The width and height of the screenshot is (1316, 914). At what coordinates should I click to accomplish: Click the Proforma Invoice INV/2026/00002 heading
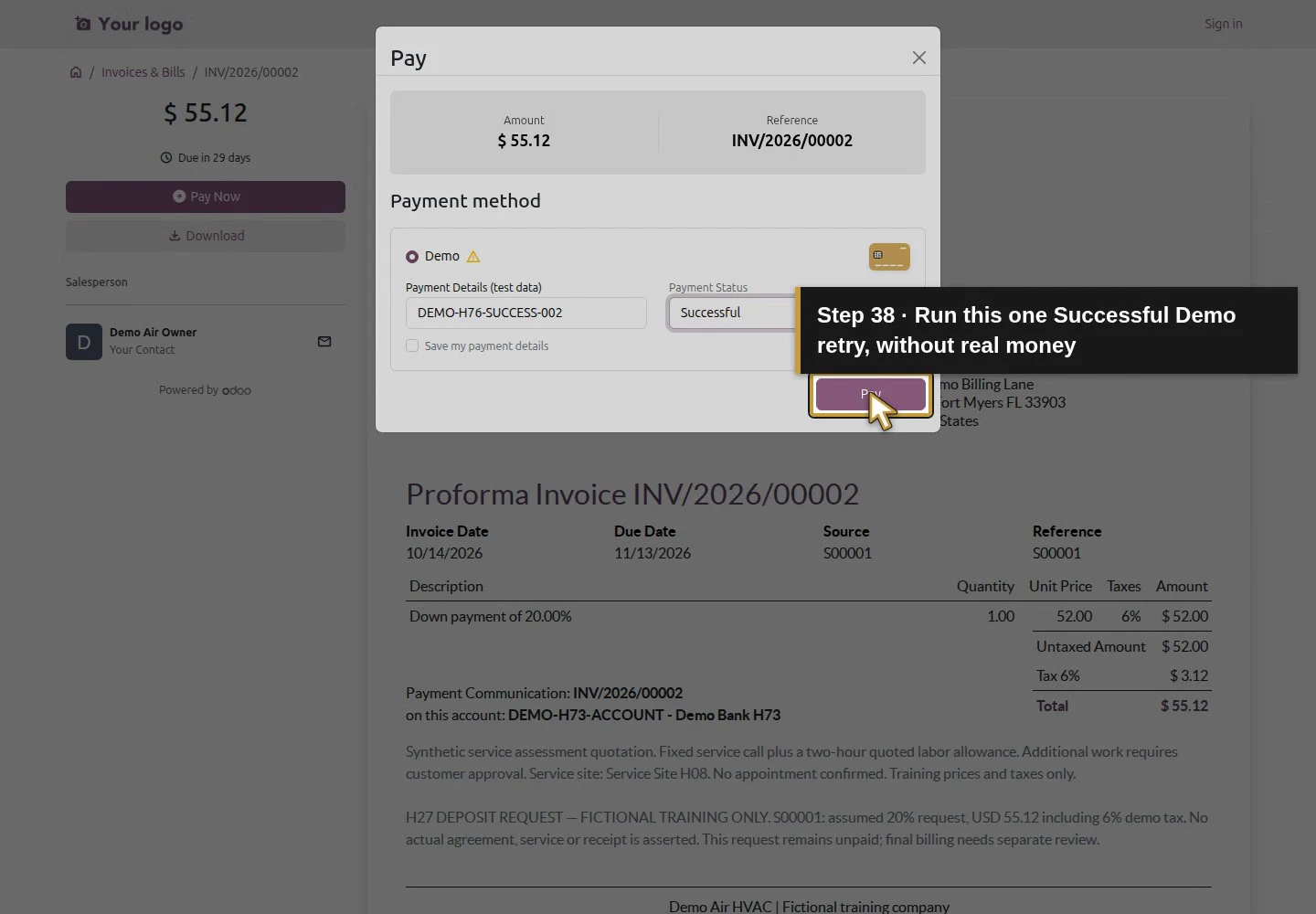coord(632,494)
